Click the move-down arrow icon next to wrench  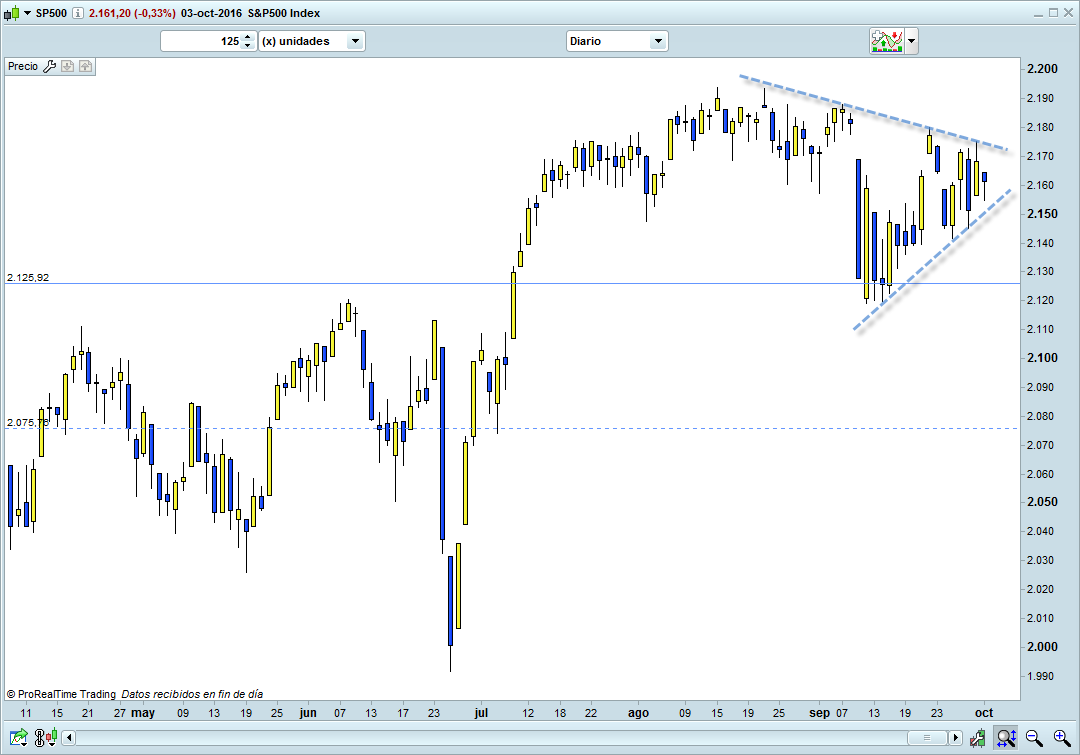[67, 66]
